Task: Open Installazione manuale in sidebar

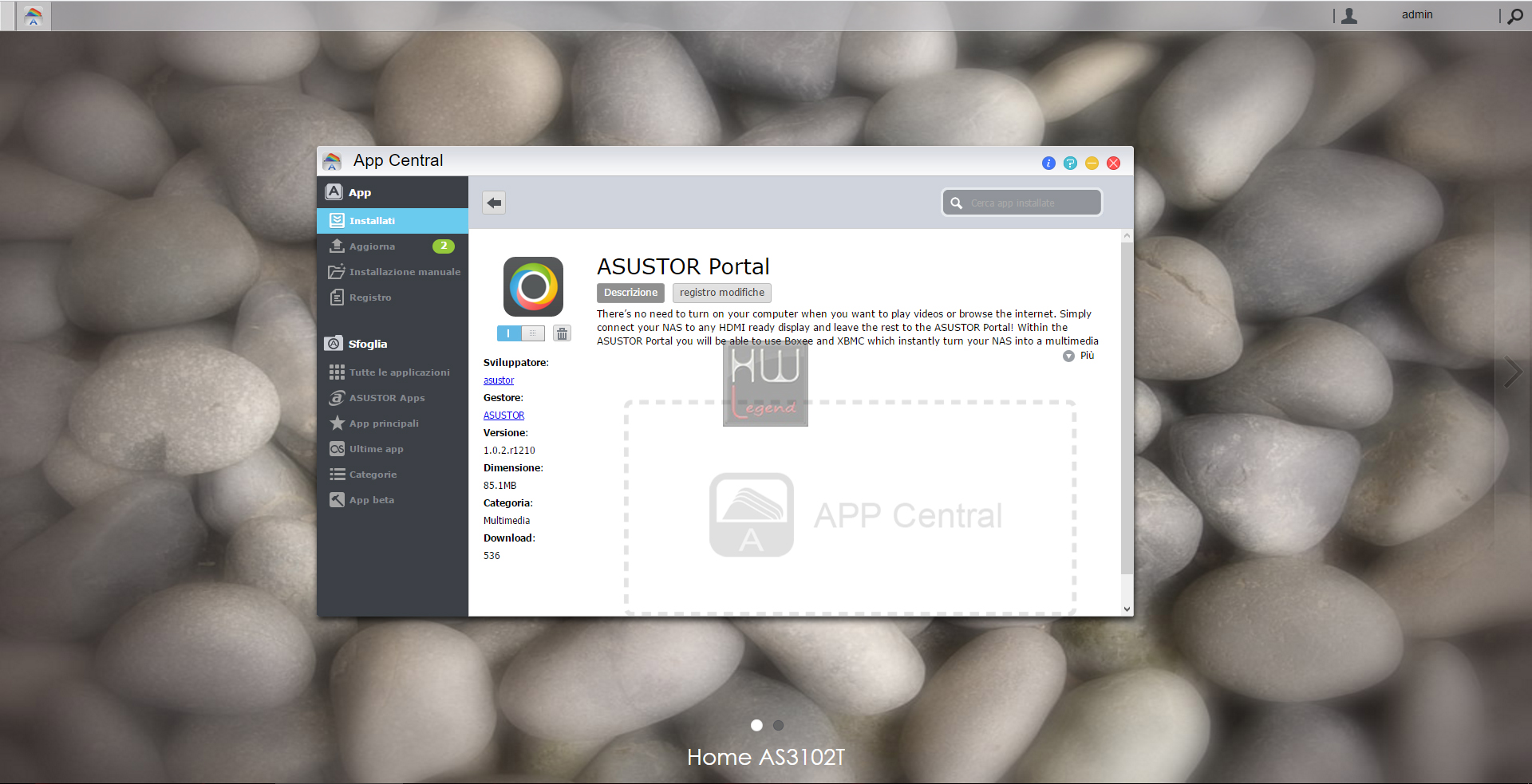Action: click(x=392, y=272)
